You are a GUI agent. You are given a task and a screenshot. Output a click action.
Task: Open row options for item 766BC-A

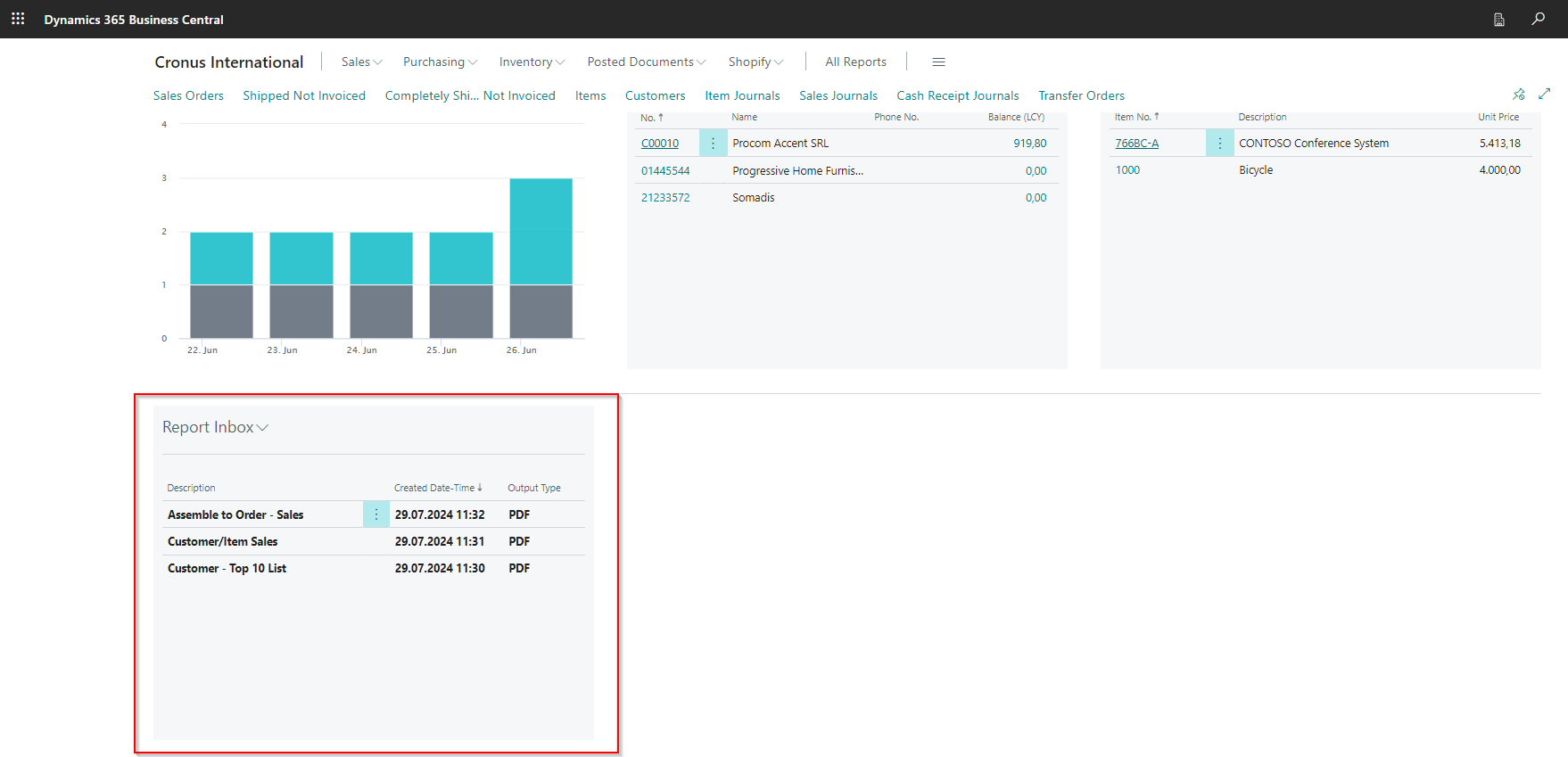click(x=1220, y=144)
